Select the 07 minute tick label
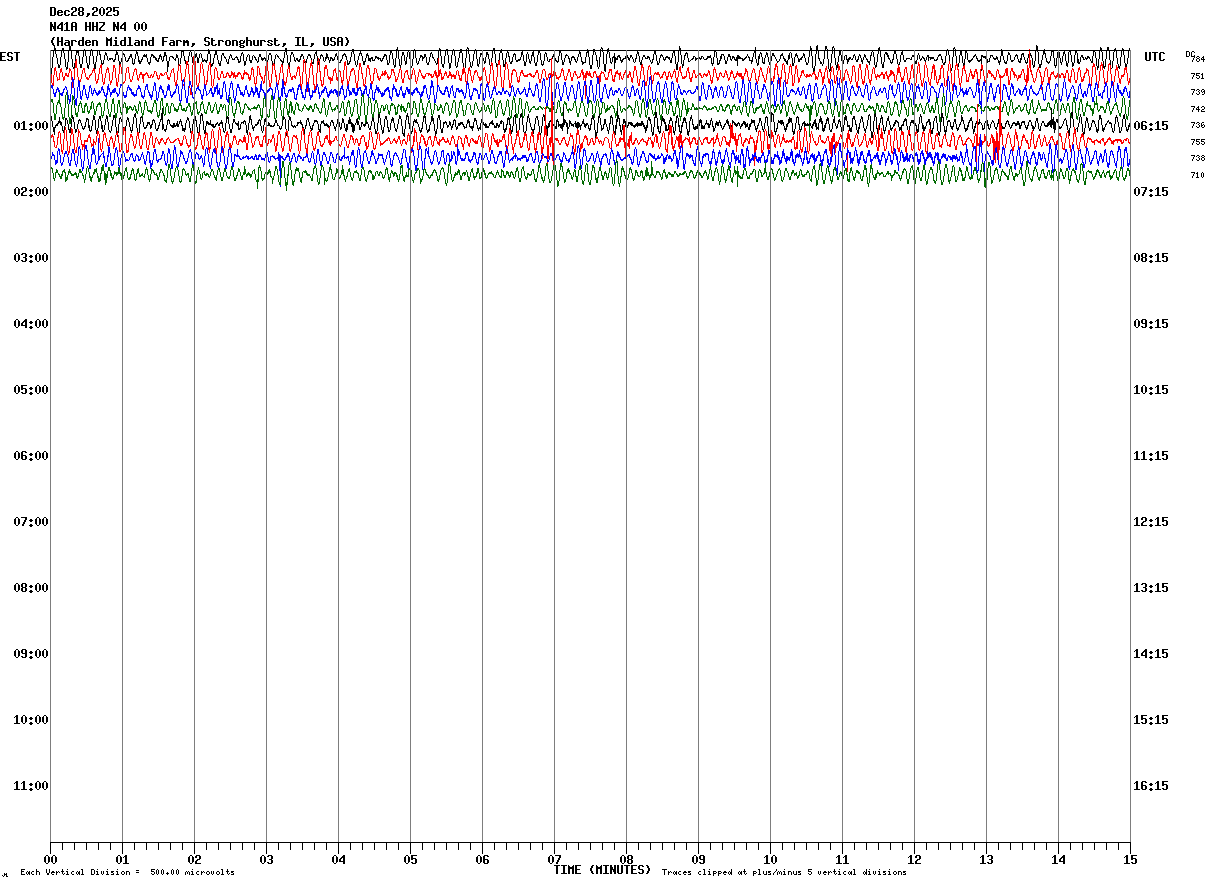The image size is (1210, 886). point(554,859)
